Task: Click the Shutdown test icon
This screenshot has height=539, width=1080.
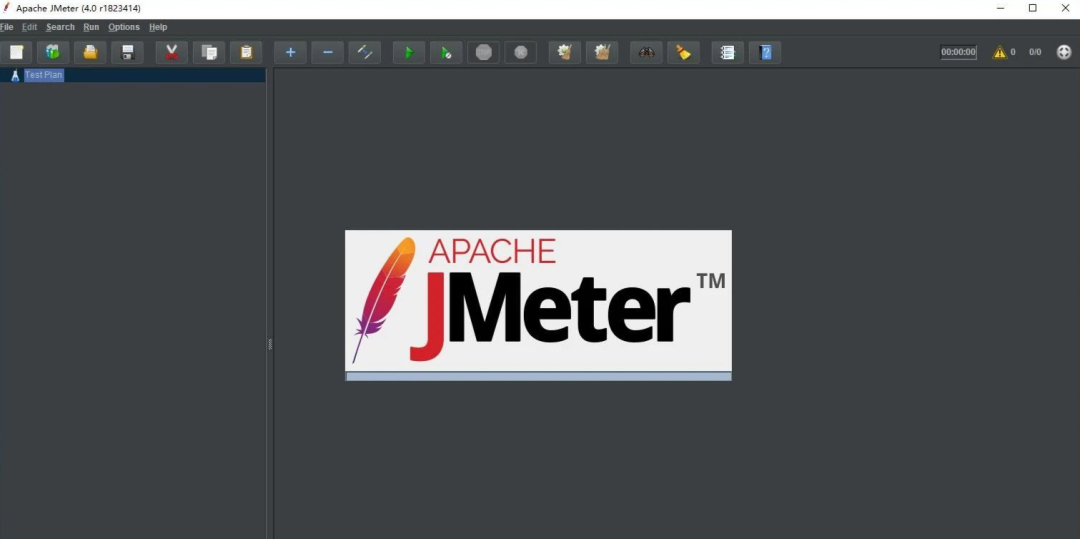Action: (520, 52)
